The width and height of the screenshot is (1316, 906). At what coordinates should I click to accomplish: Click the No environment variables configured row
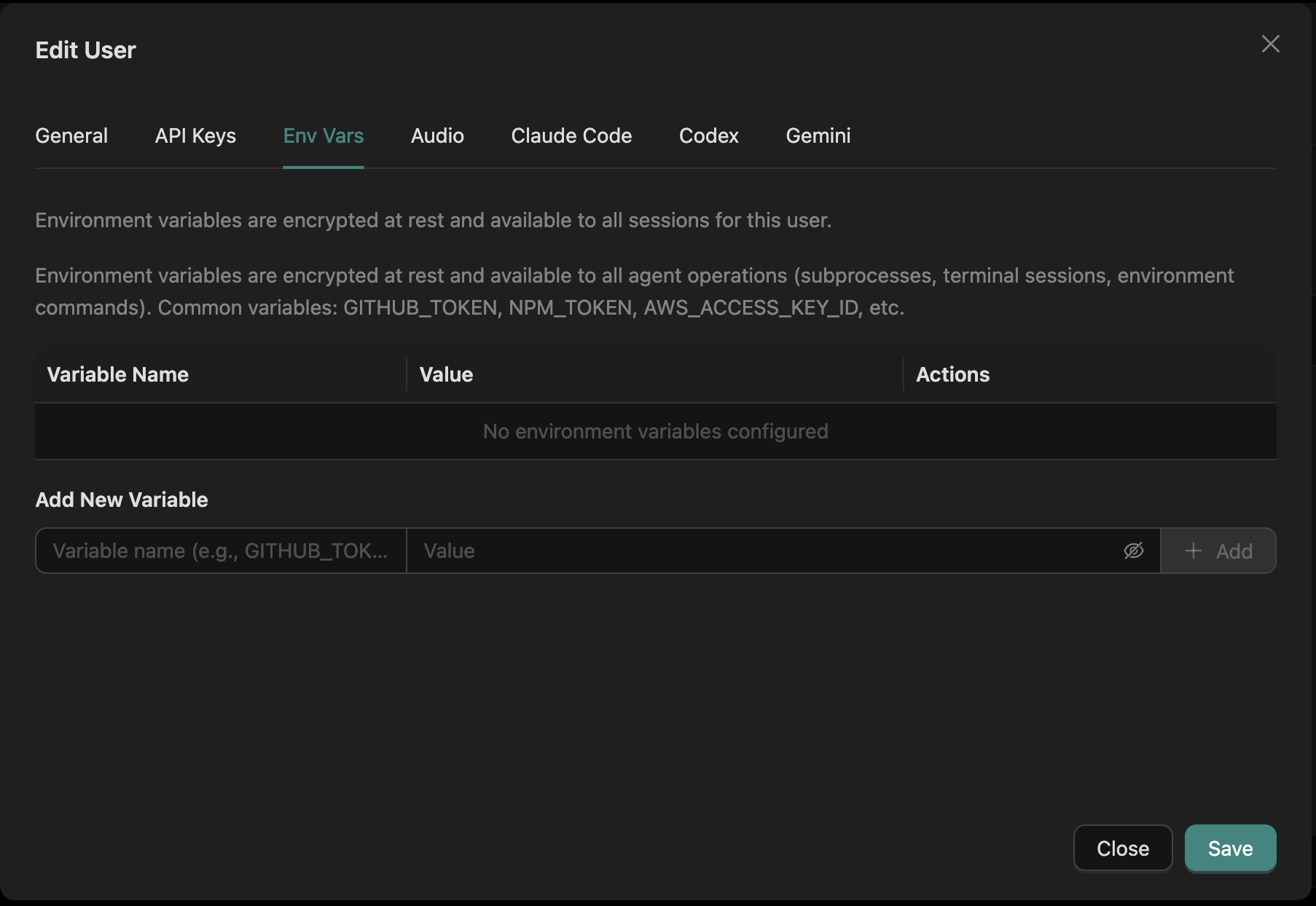tap(655, 431)
